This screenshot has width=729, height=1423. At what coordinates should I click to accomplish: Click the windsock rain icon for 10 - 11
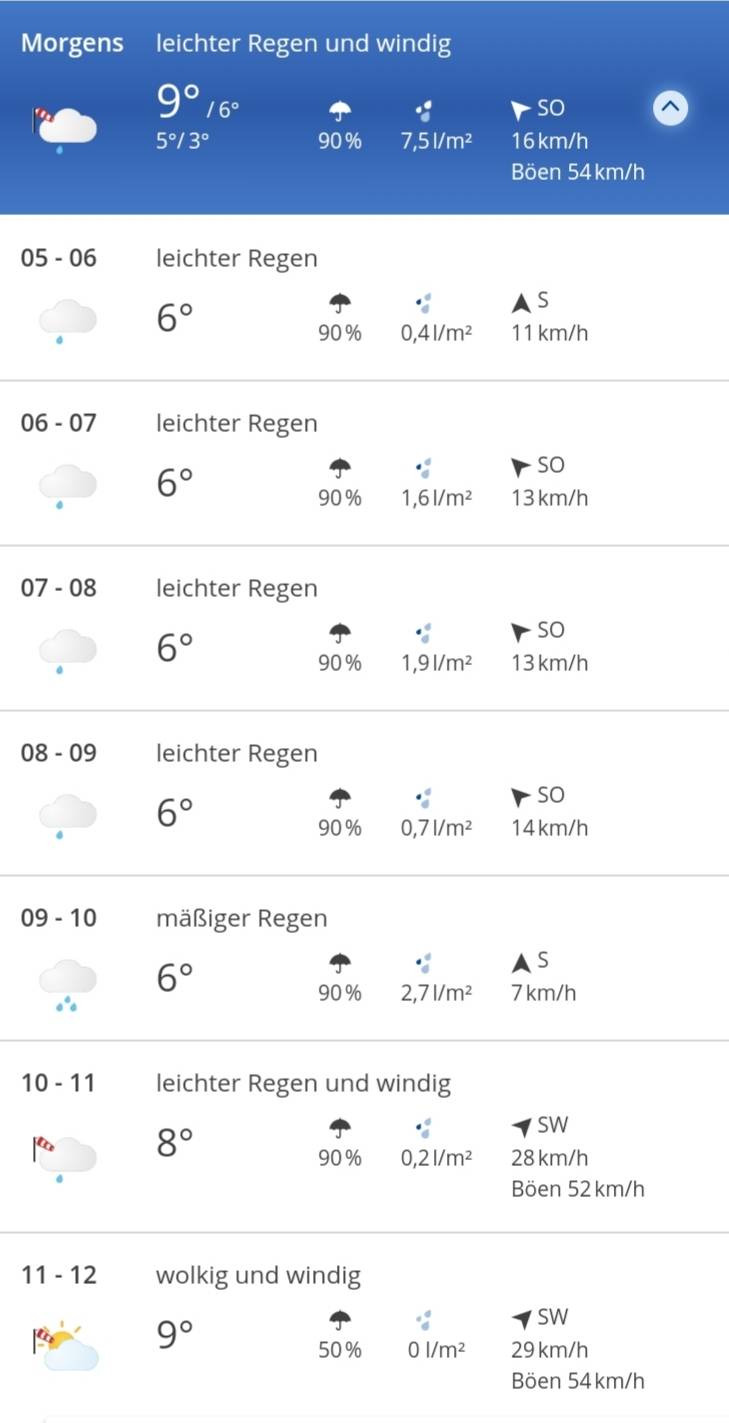coord(67,1156)
